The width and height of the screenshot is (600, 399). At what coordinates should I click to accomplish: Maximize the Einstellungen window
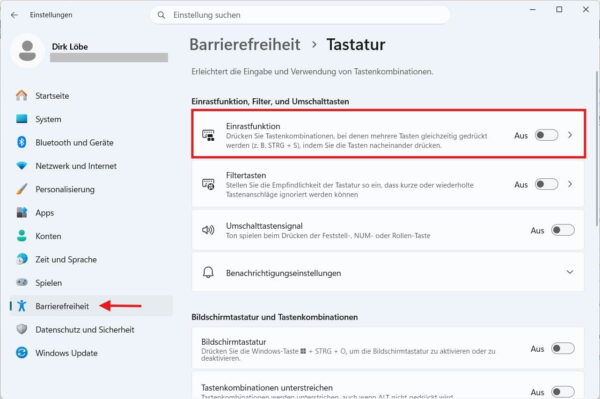point(559,9)
